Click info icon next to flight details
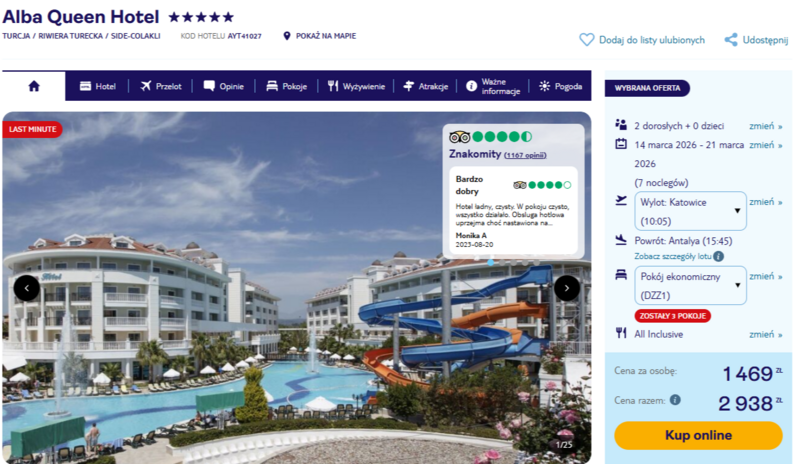Screen dimensions: 800x464 coord(718,256)
